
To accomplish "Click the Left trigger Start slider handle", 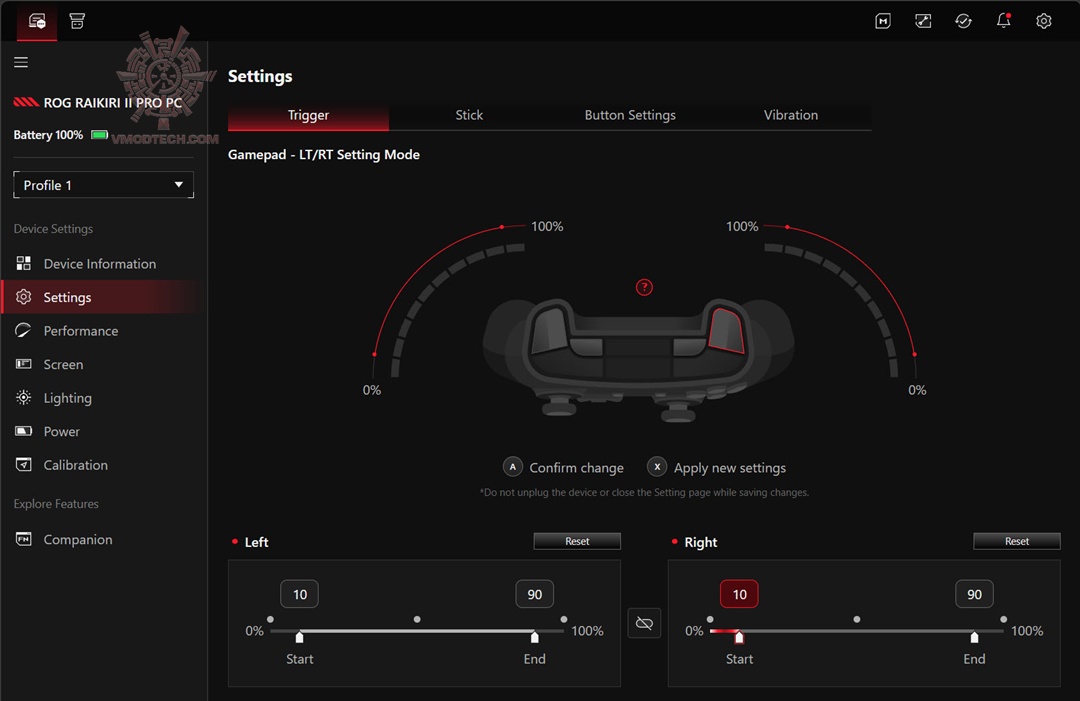I will [299, 638].
